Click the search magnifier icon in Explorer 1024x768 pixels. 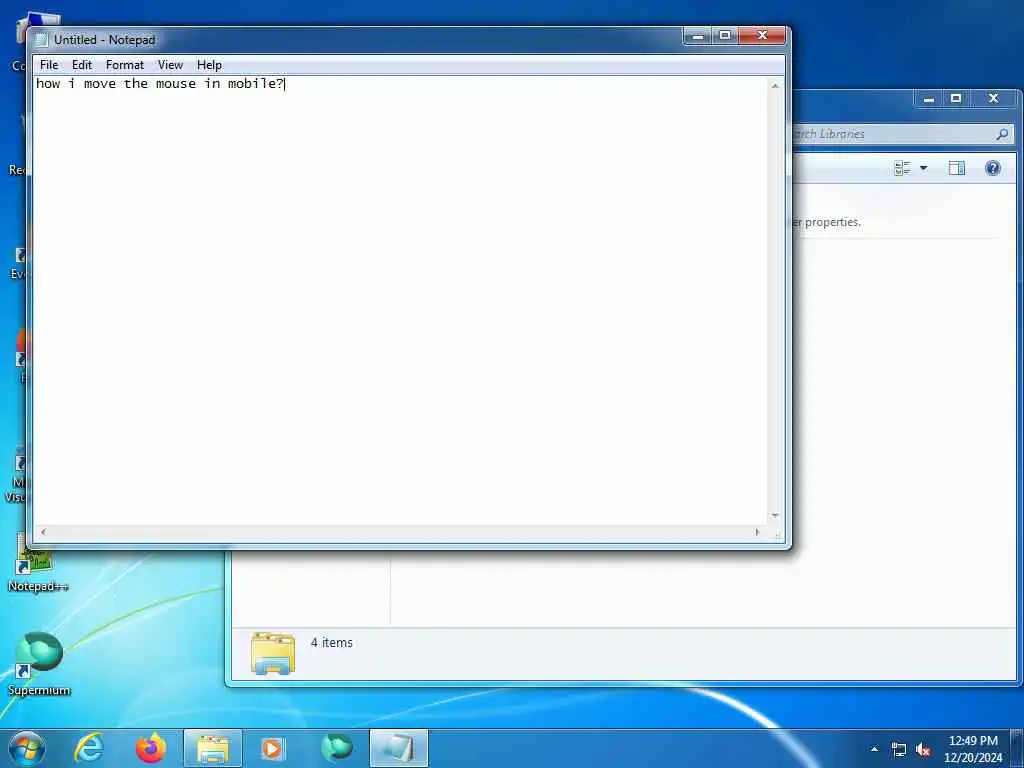click(1002, 134)
